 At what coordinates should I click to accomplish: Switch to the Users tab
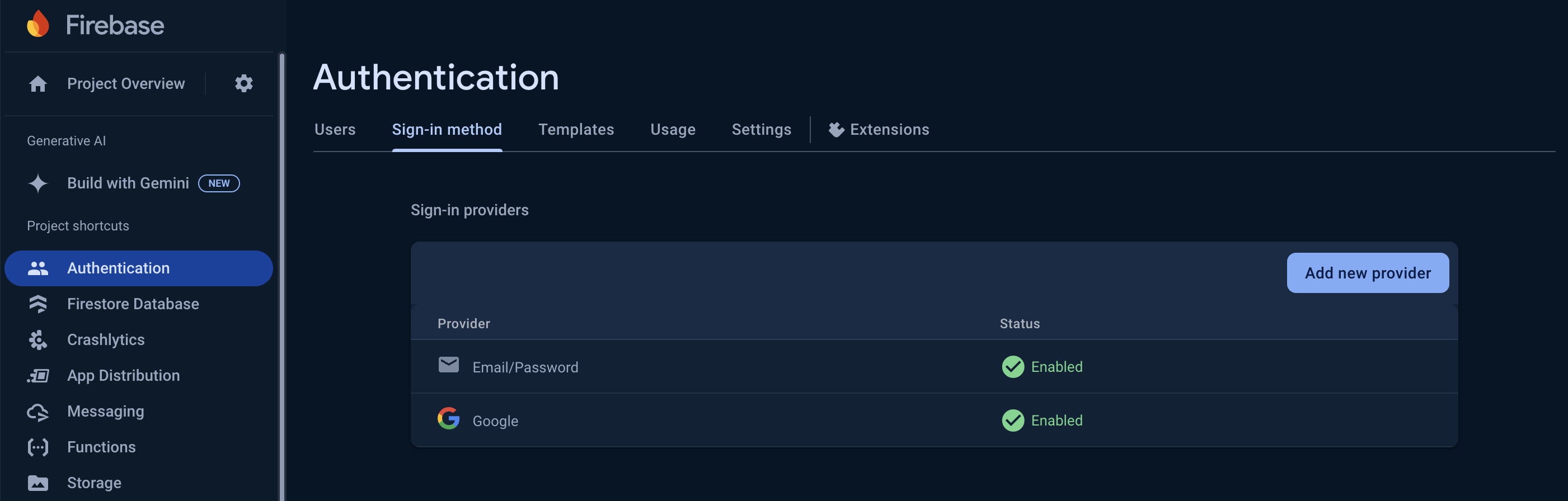coord(335,130)
